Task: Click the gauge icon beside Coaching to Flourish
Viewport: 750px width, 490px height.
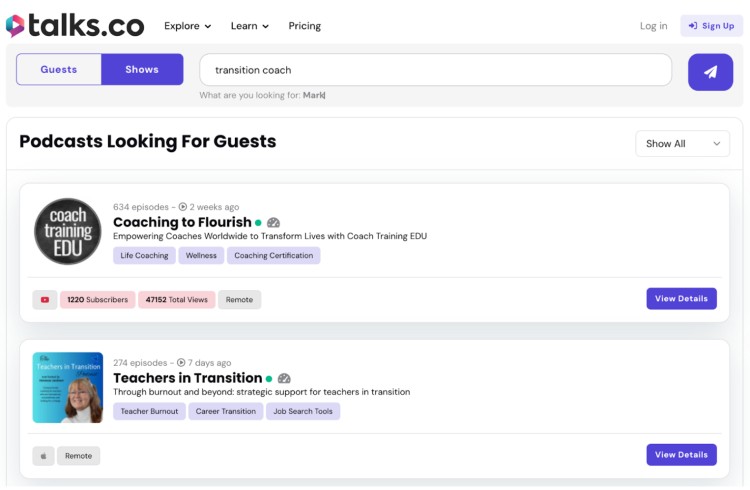Action: click(273, 223)
